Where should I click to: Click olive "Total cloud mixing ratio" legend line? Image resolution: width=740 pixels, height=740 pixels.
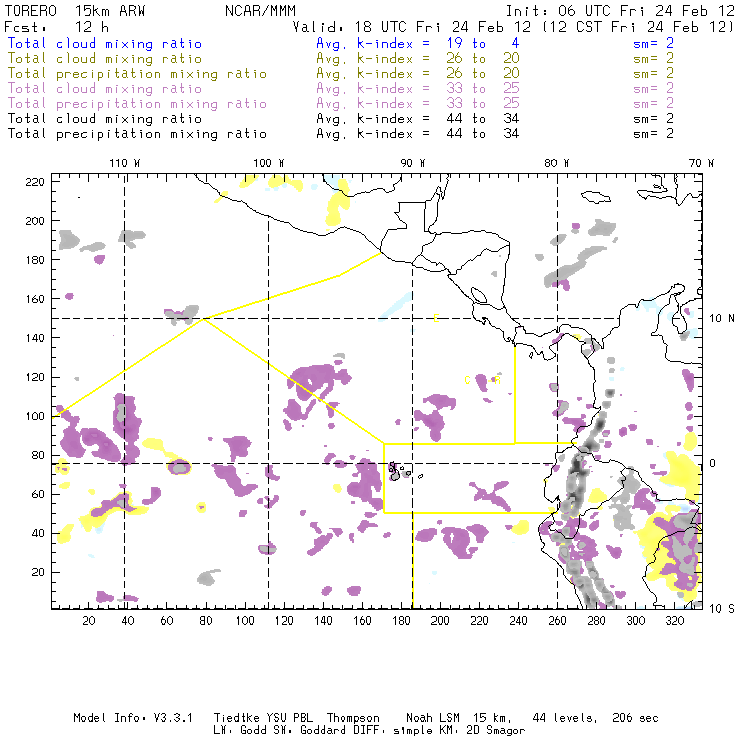[x=105, y=59]
